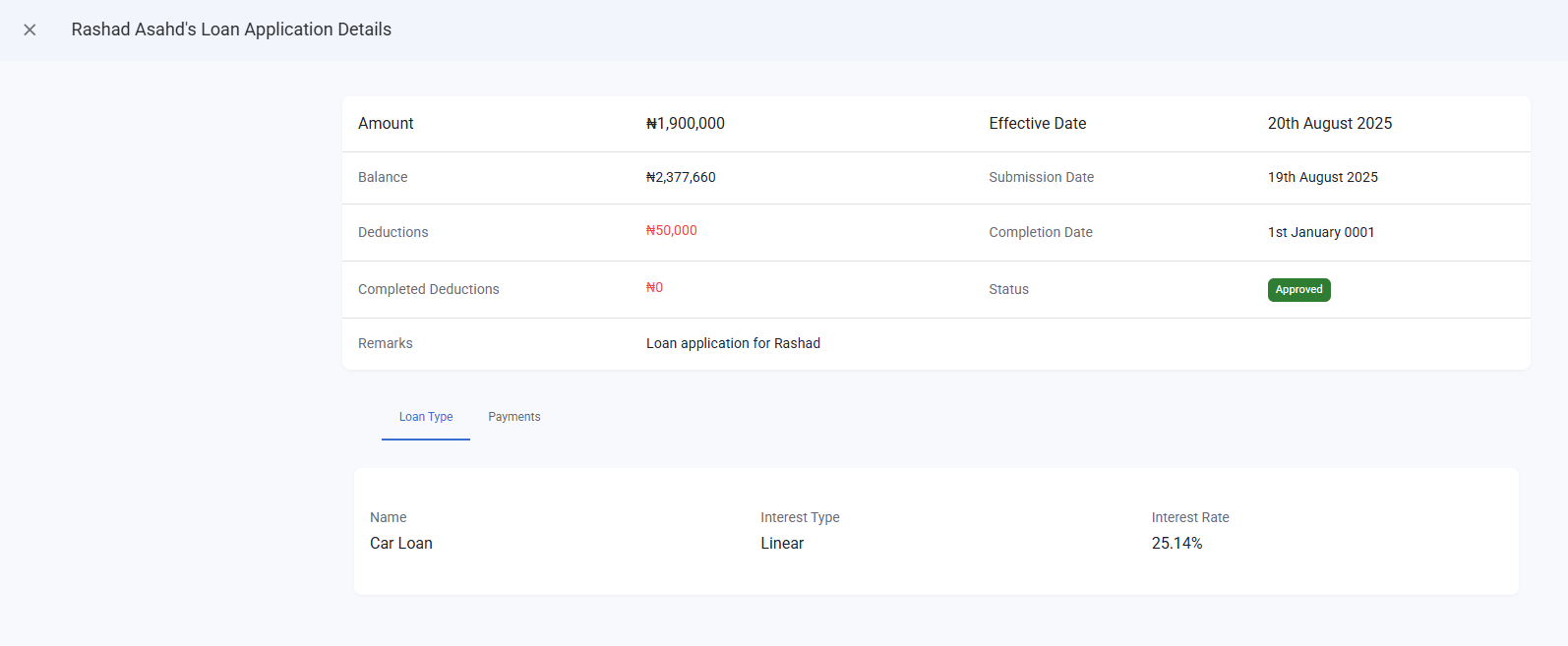The image size is (1568, 646).
Task: Click the 20th August 2025 effective date
Action: click(x=1329, y=124)
